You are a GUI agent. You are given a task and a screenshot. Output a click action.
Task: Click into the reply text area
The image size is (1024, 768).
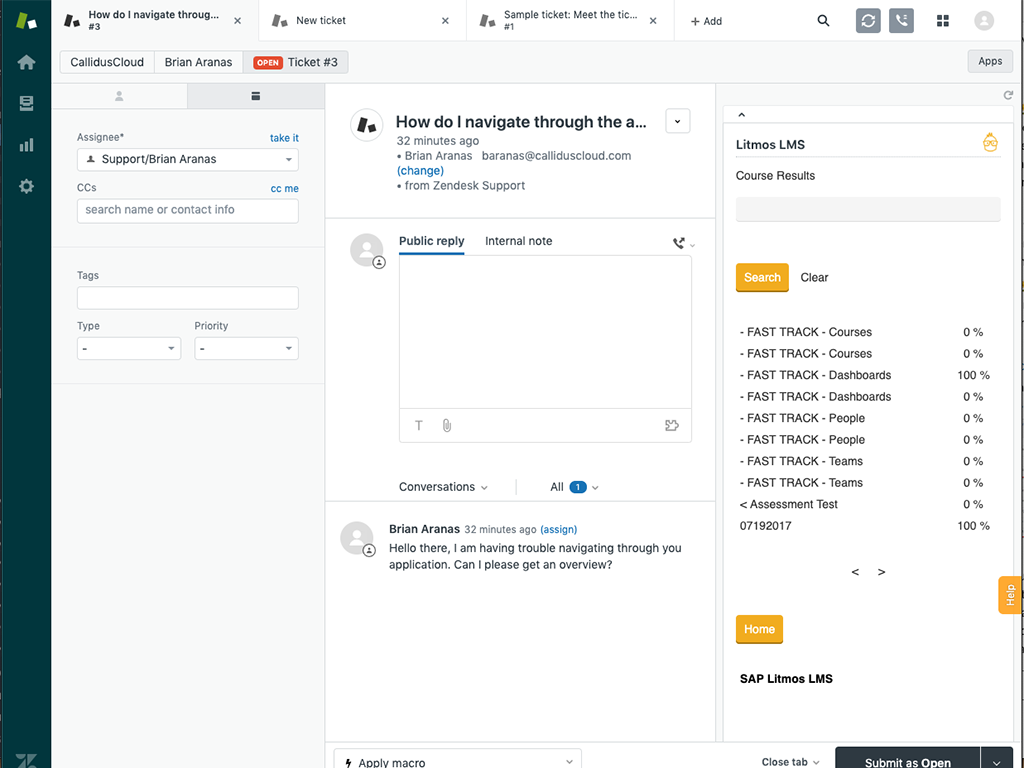545,332
